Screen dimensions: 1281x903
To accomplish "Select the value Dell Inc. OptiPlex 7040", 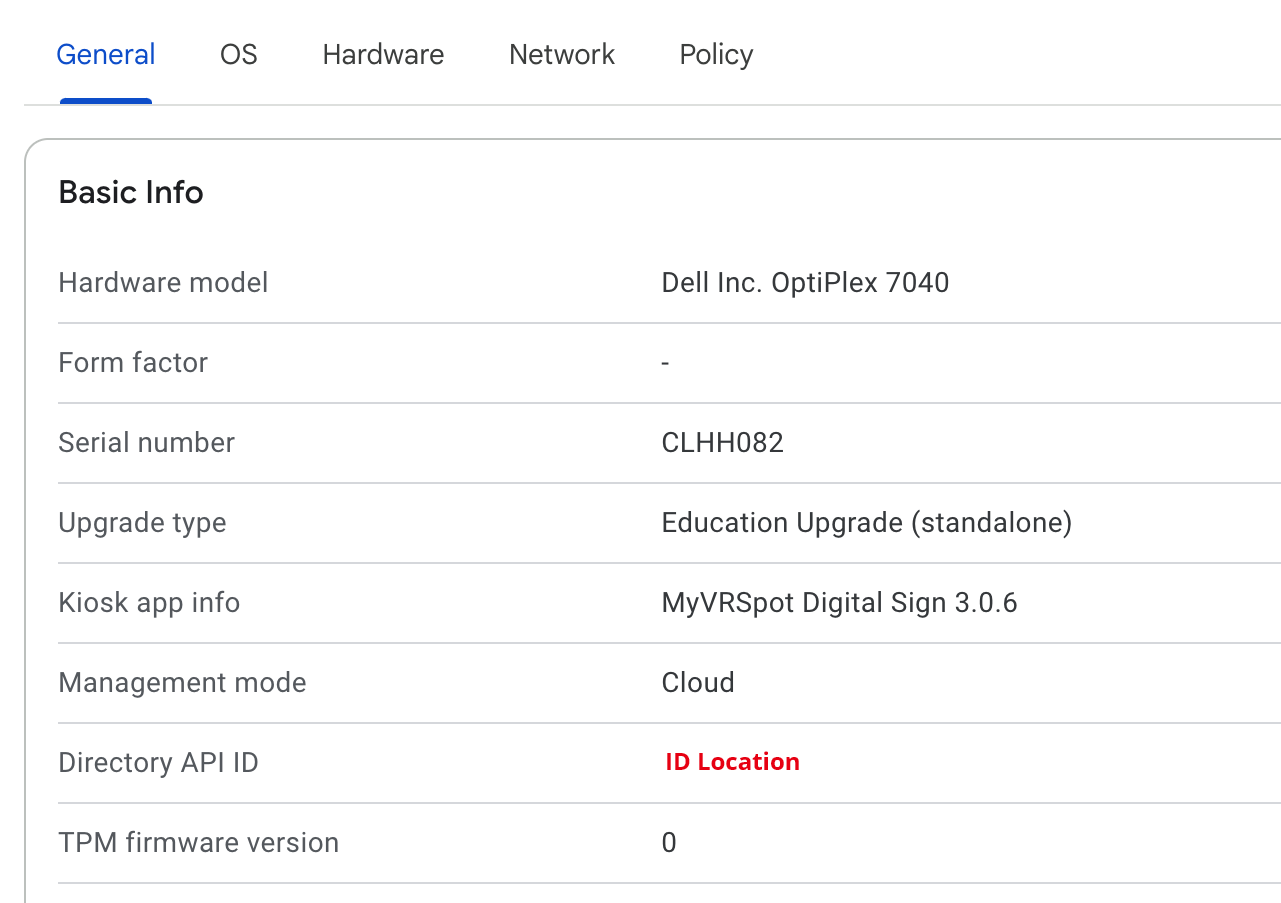I will click(x=805, y=283).
